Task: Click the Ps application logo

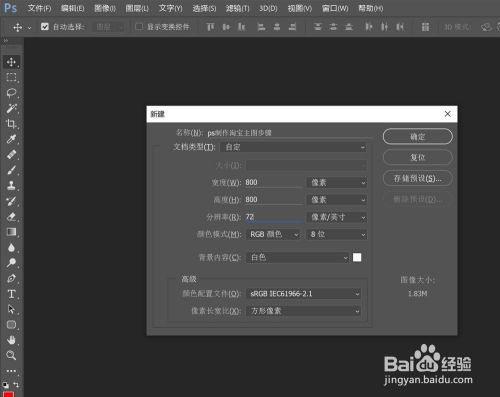Action: point(10,7)
